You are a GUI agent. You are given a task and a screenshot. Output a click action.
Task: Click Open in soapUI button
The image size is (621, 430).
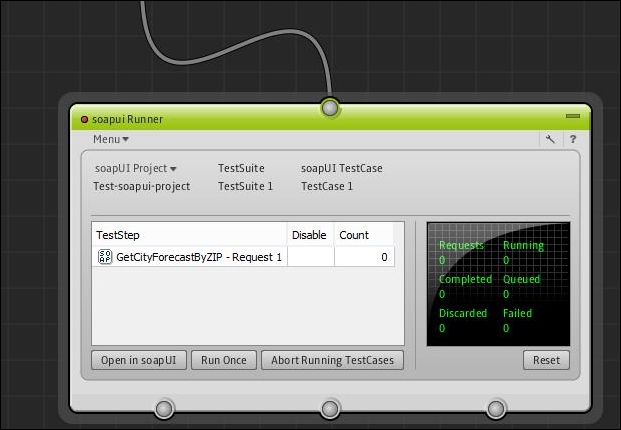139,360
